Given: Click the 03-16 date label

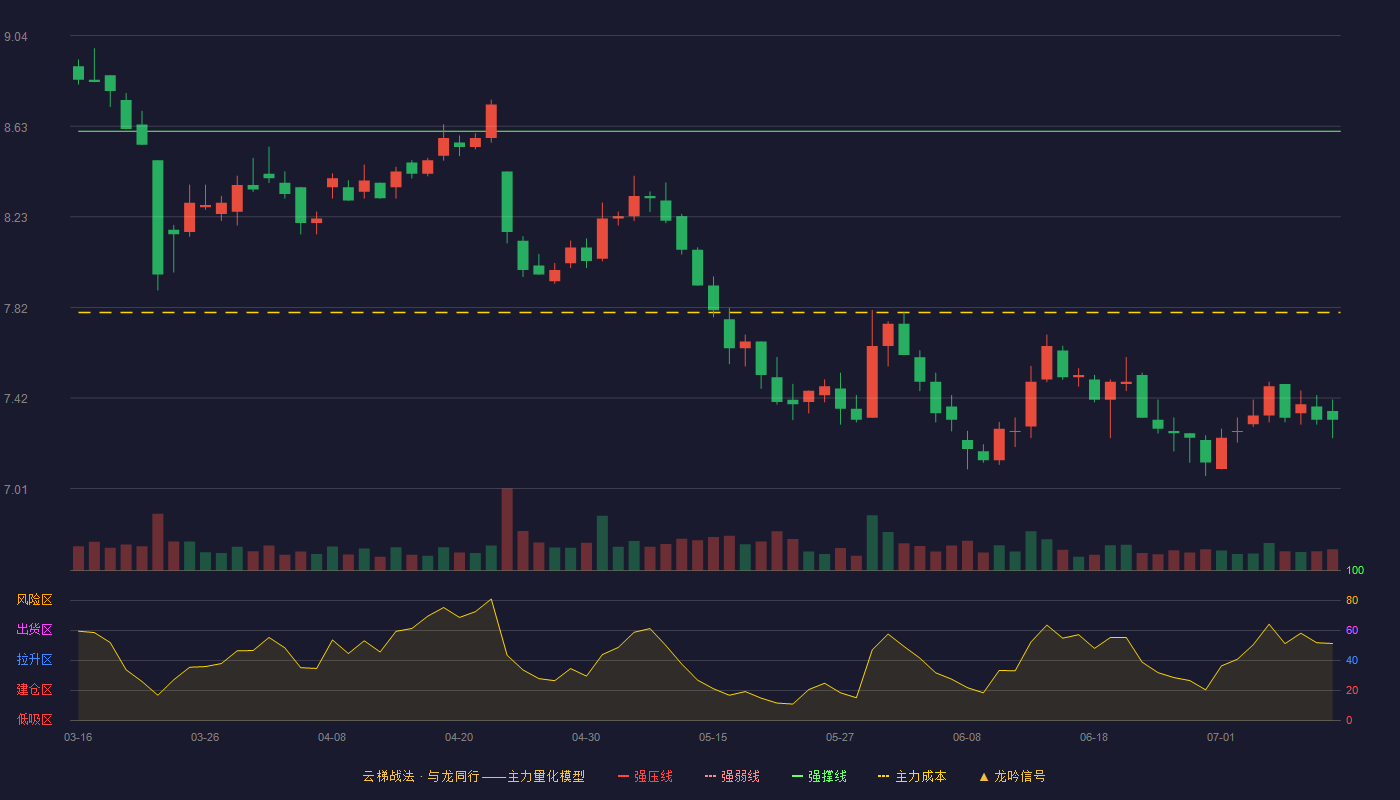Looking at the screenshot, I should 78,737.
